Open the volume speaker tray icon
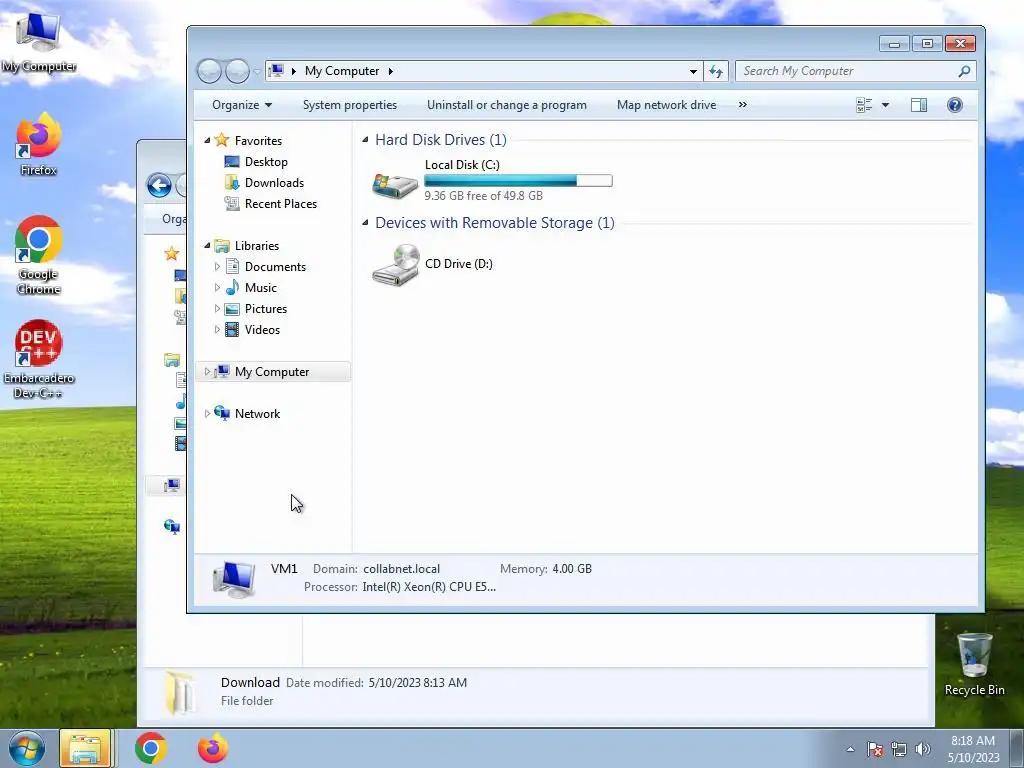The image size is (1024, 768). tap(923, 749)
